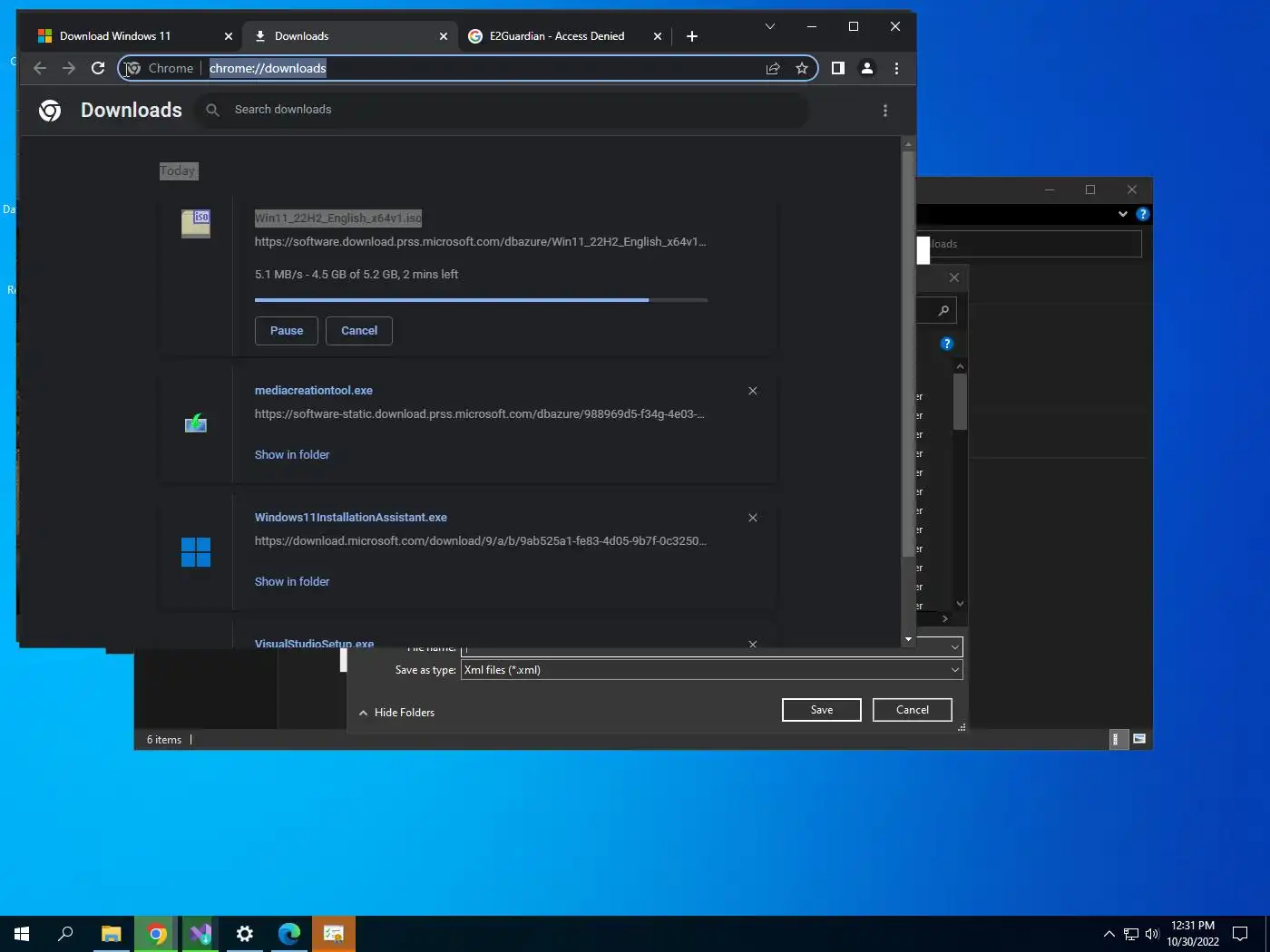Open File Explorer from the taskbar
The height and width of the screenshot is (952, 1270).
tap(111, 934)
